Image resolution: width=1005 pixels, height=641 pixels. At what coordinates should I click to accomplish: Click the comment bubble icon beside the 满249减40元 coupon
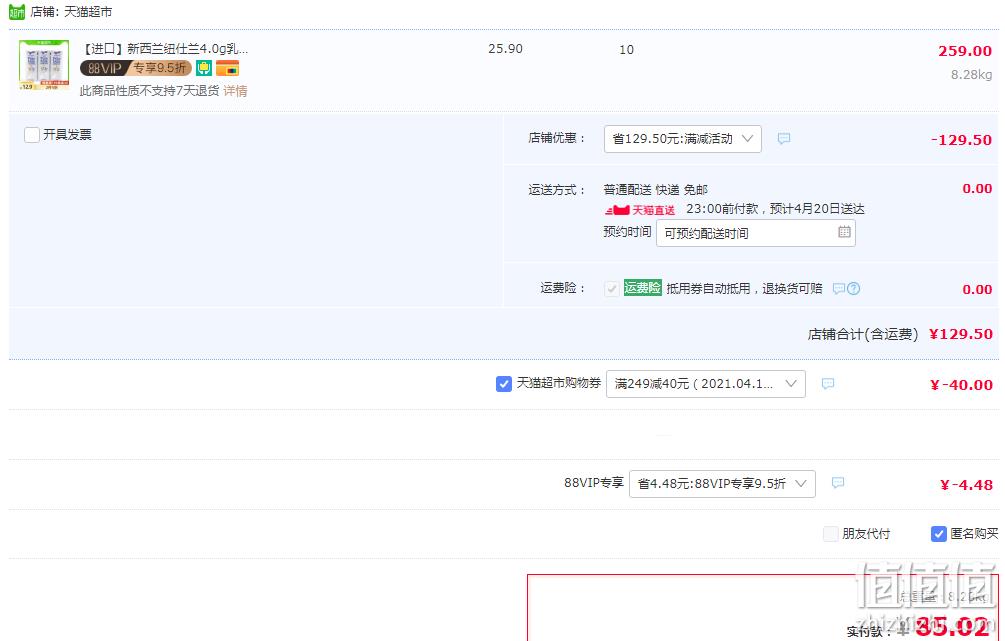point(828,383)
